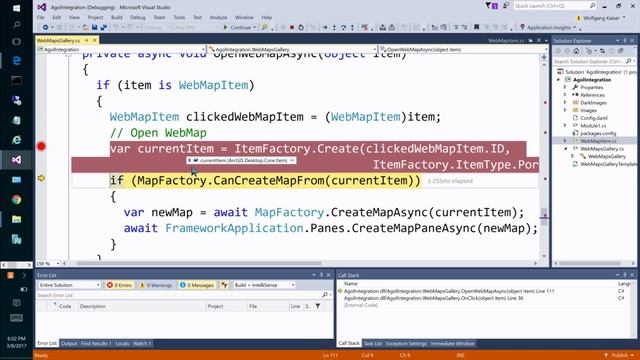Close the WebMapsGallery.cs tab
The image size is (640, 360).
pos(94,40)
